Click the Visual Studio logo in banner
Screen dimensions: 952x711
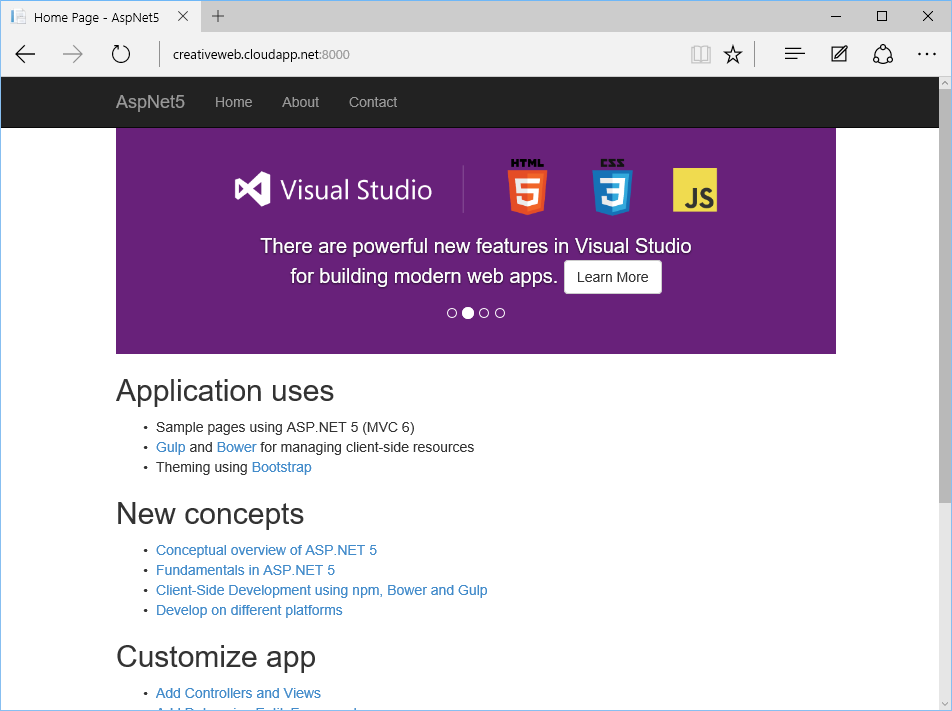[x=333, y=189]
